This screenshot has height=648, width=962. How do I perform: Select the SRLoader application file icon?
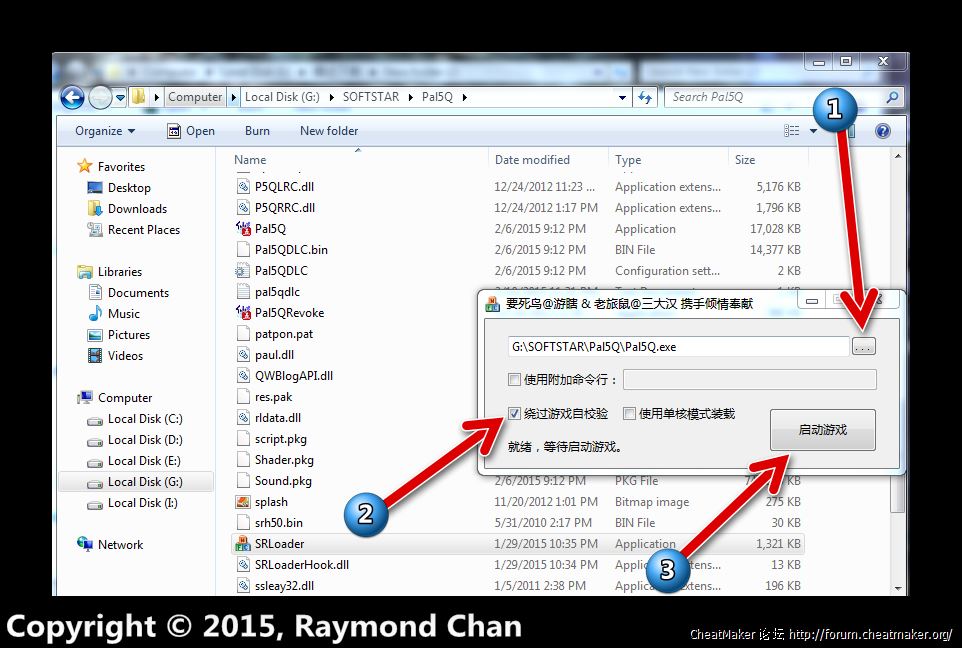pos(243,544)
